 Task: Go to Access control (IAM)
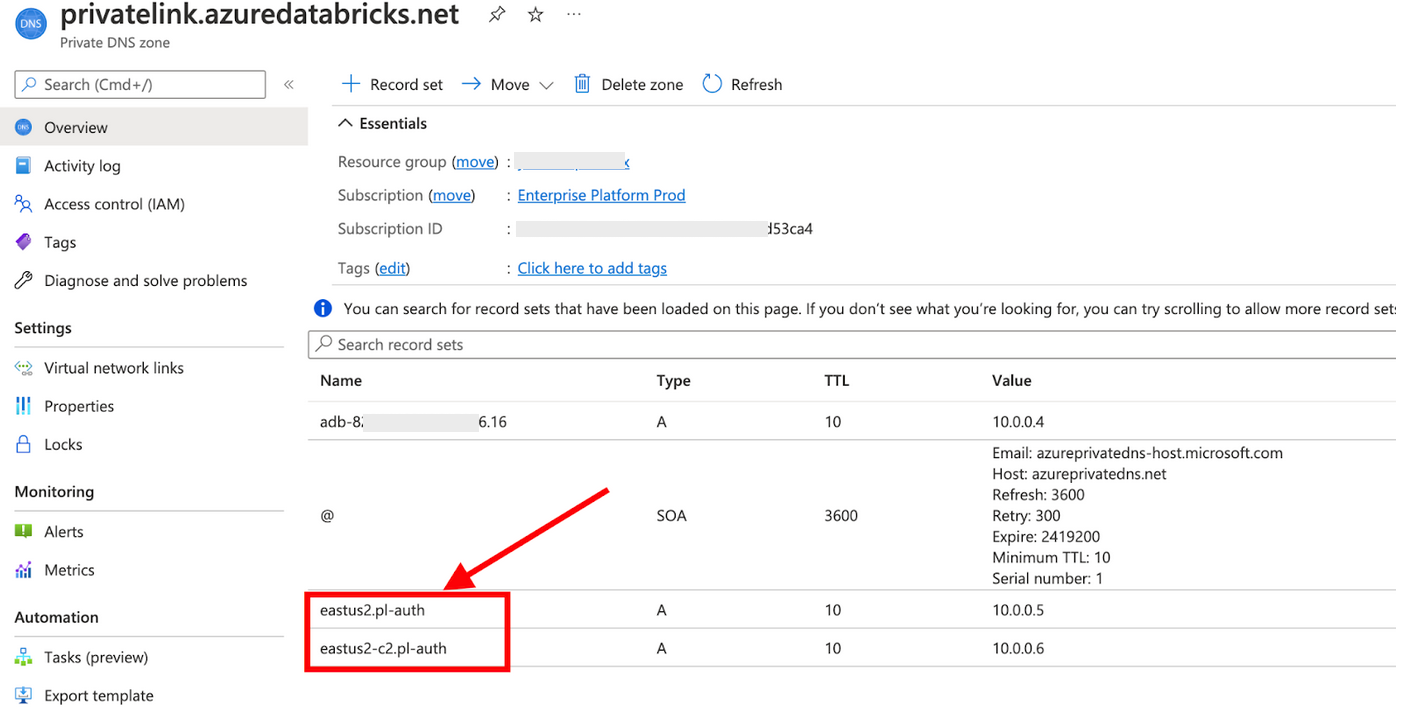click(x=114, y=204)
